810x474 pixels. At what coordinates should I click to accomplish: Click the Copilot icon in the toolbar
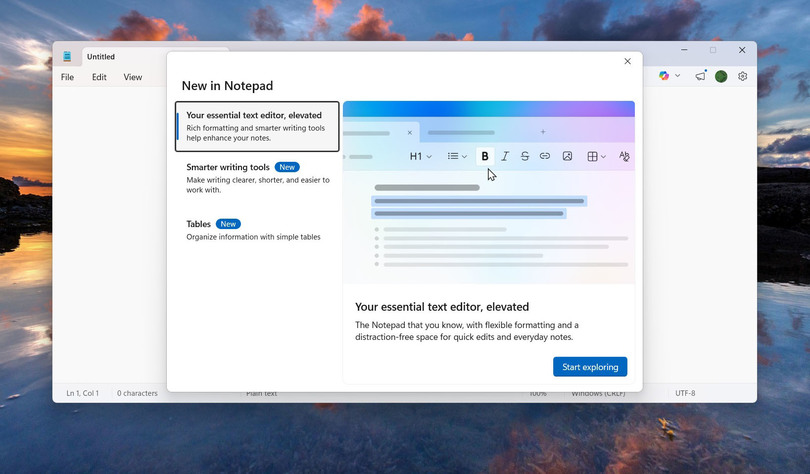coord(664,76)
